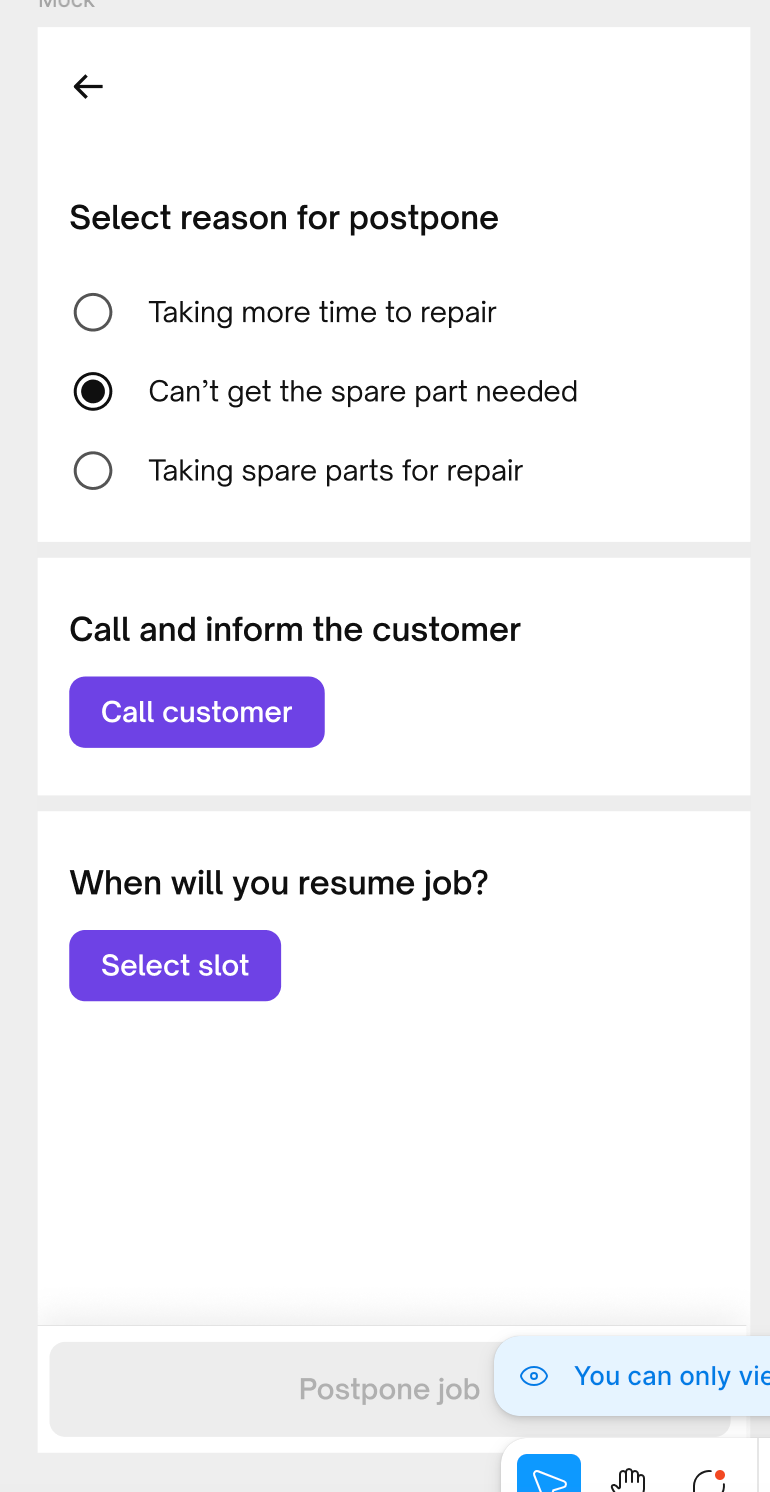
Task: Click the 'Taking spare parts for repair' label text
Action: tap(335, 470)
